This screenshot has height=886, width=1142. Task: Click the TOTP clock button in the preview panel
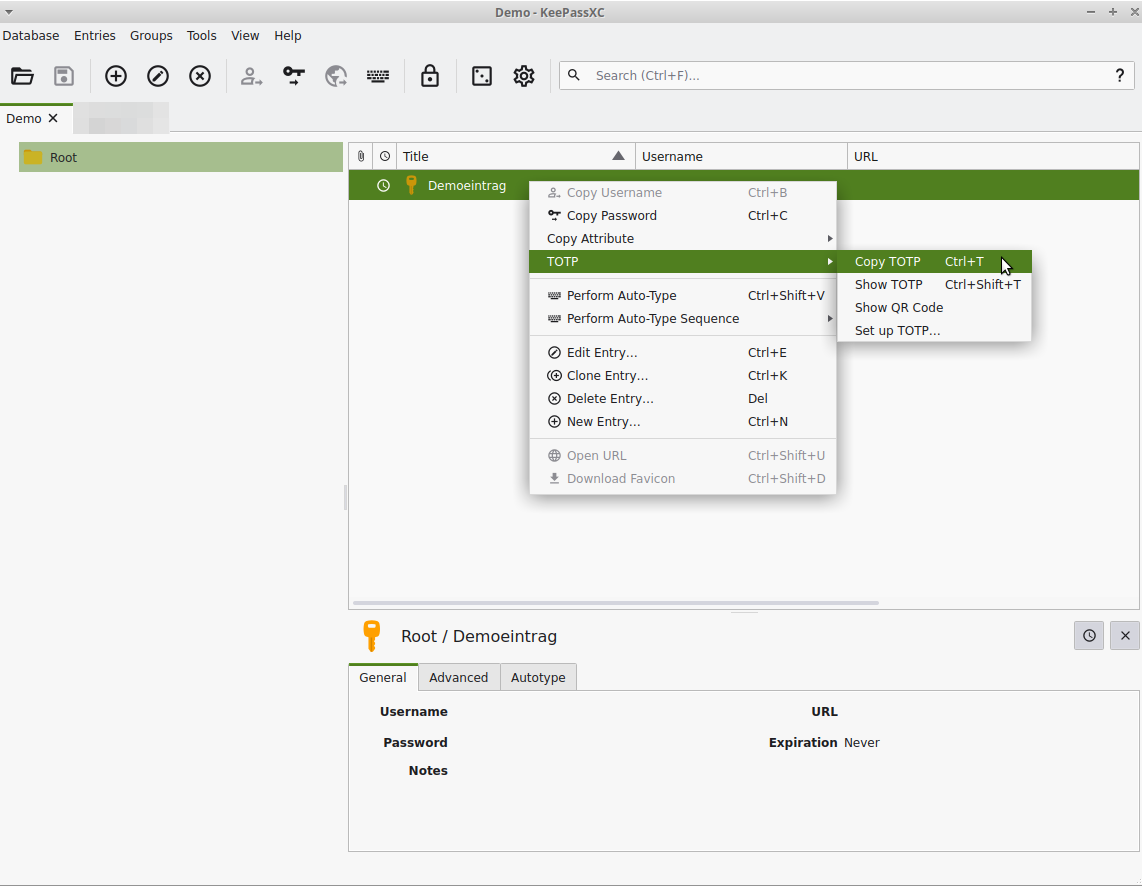[1089, 636]
